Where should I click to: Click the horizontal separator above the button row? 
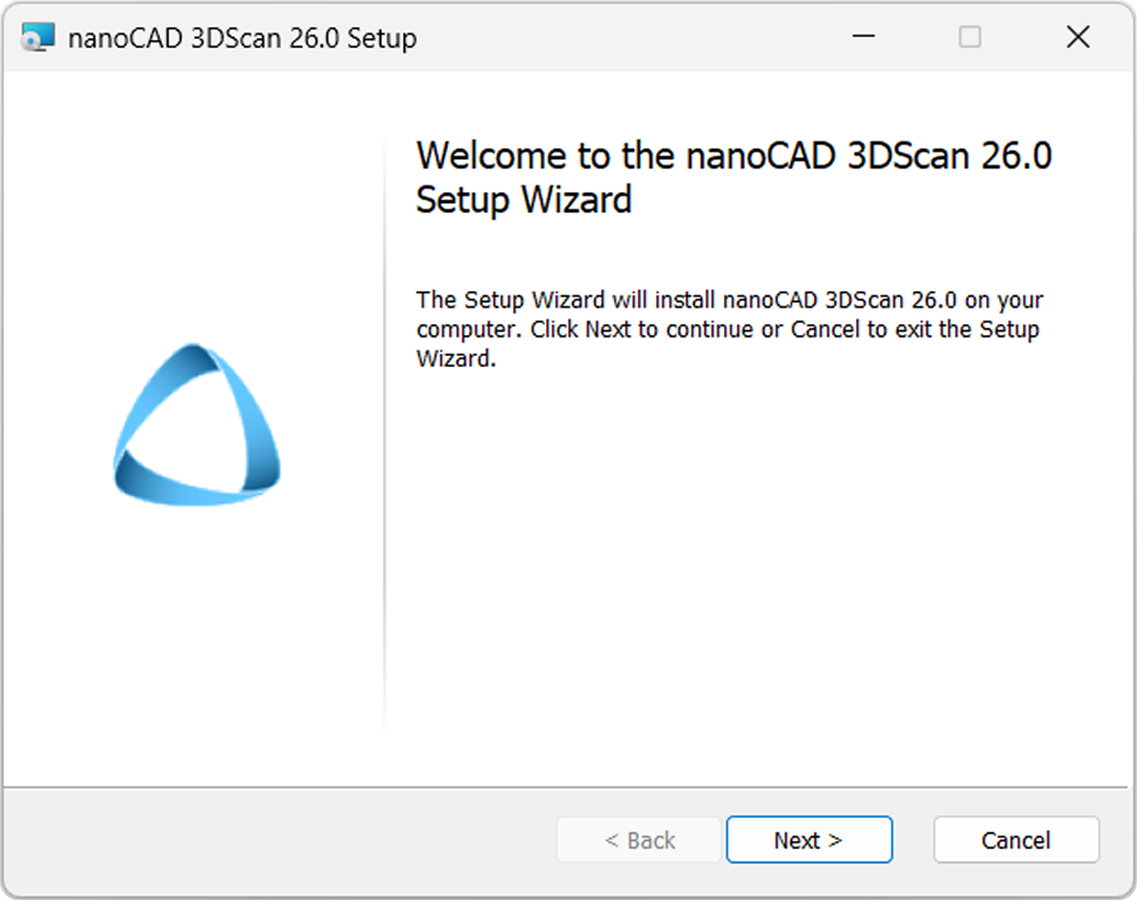tap(568, 788)
